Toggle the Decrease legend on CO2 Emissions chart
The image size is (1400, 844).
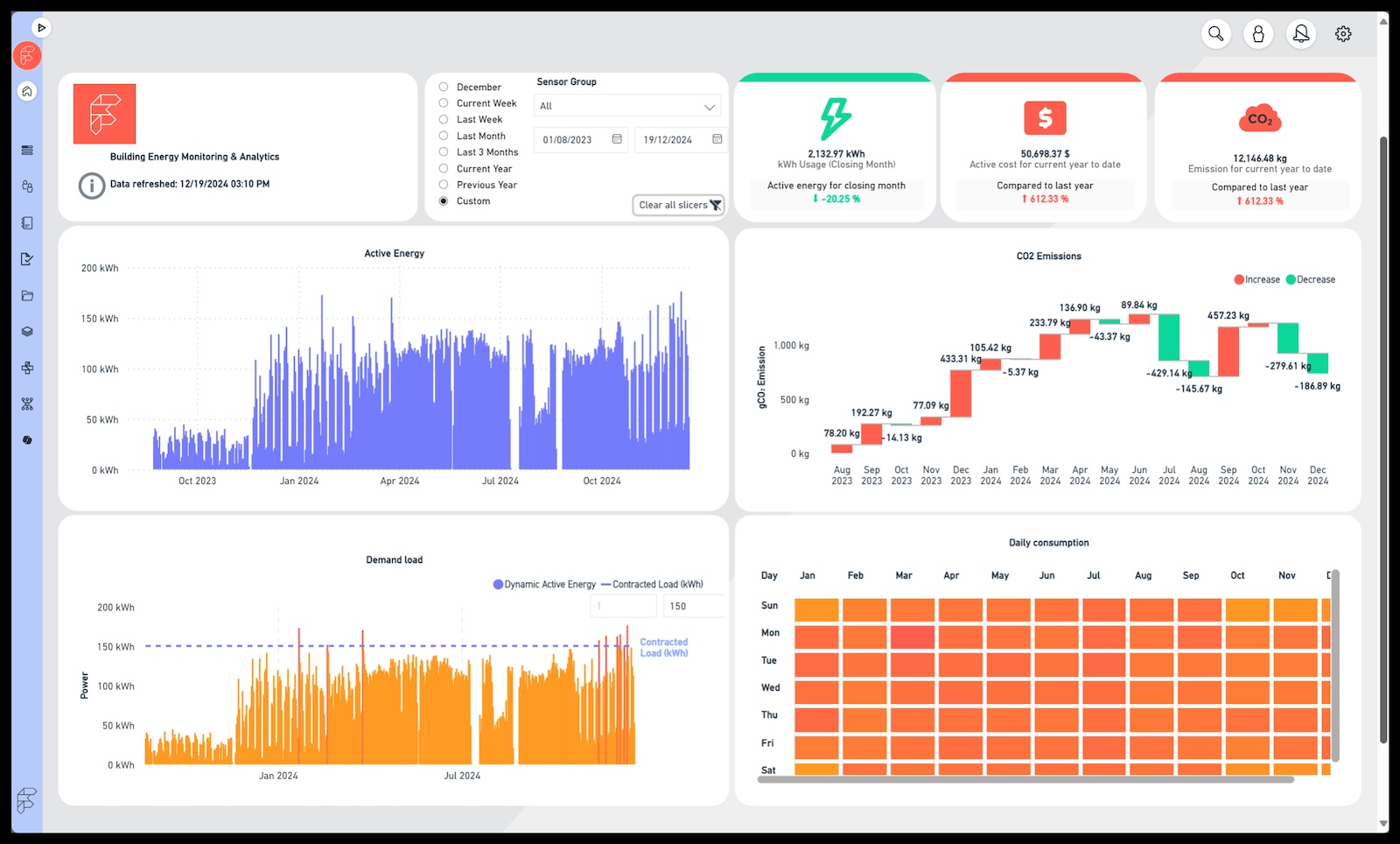[x=1312, y=279]
